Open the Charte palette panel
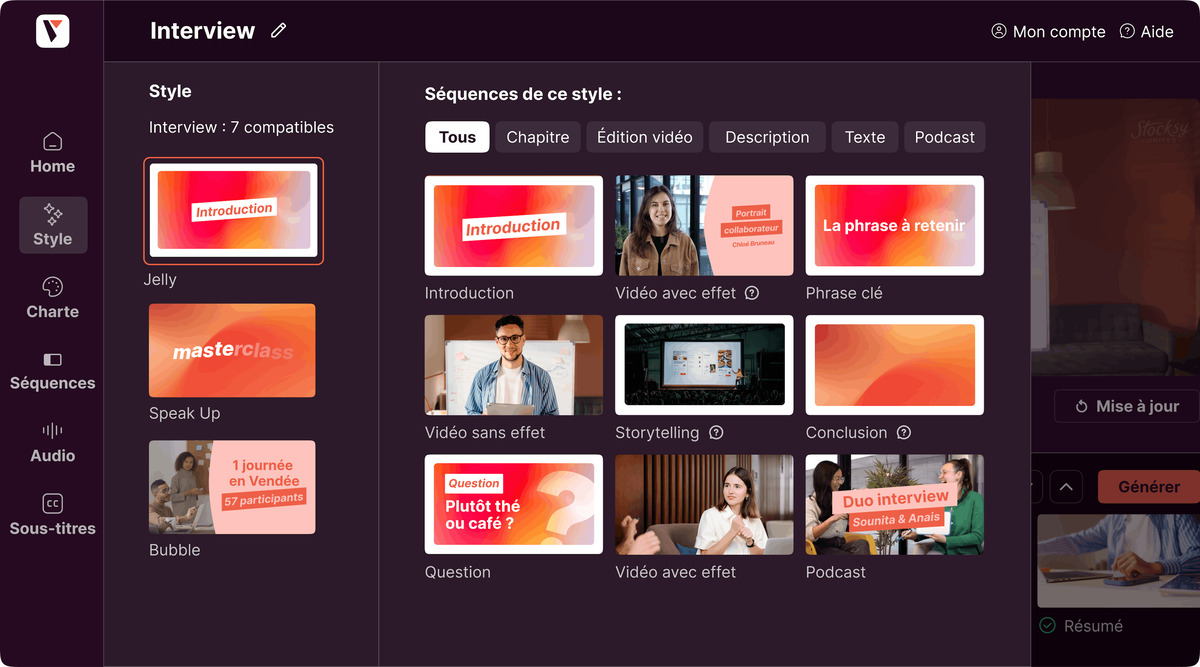This screenshot has height=667, width=1200. [x=52, y=298]
